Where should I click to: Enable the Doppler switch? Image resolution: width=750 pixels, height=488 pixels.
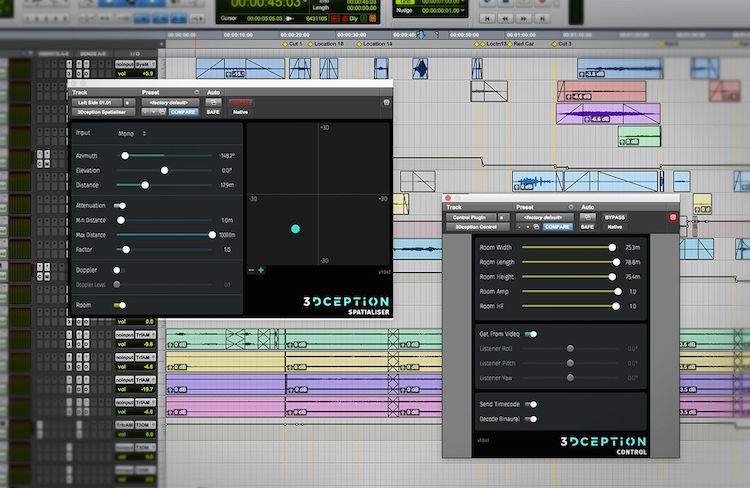click(x=118, y=270)
